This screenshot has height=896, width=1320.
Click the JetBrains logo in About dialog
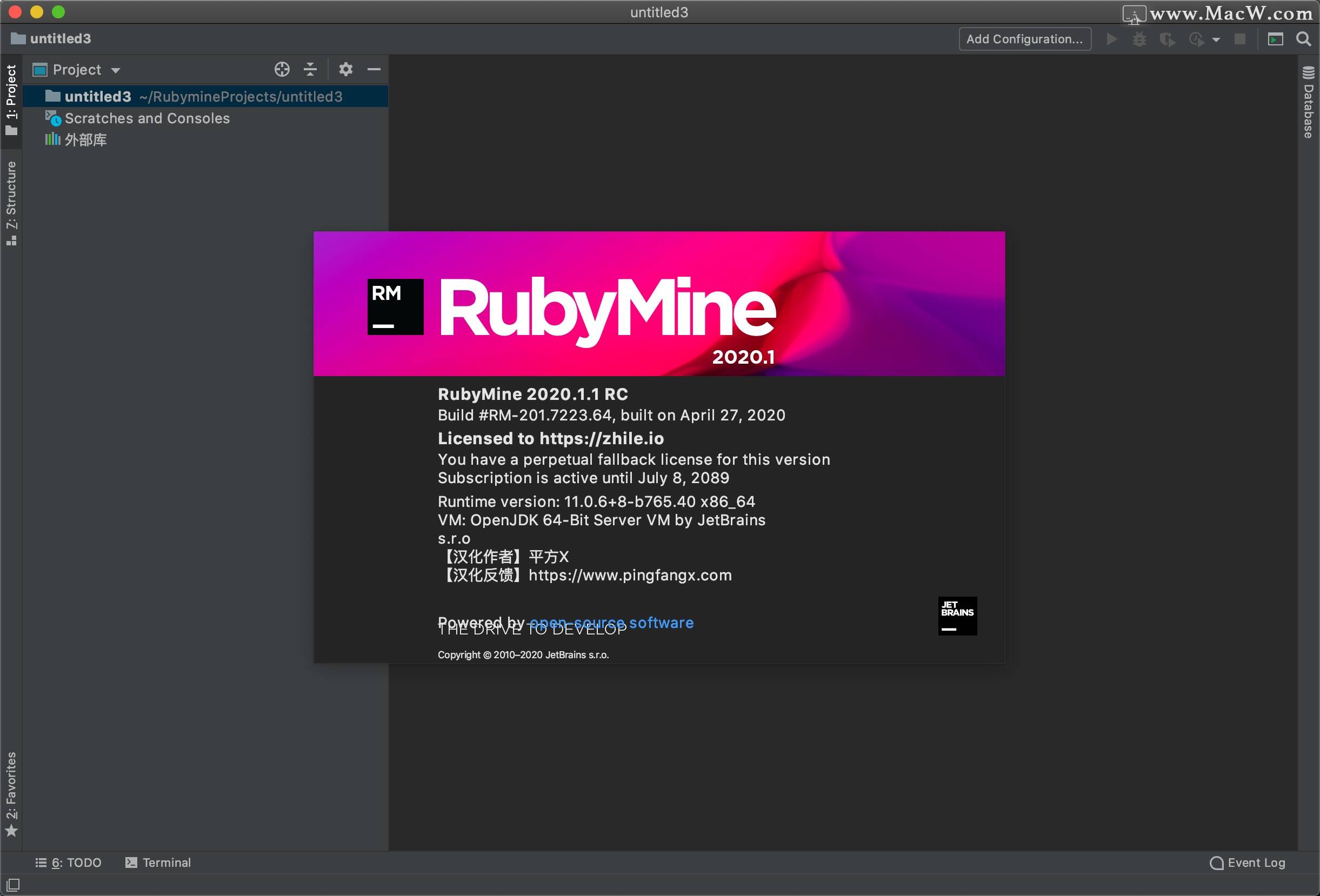click(x=958, y=616)
